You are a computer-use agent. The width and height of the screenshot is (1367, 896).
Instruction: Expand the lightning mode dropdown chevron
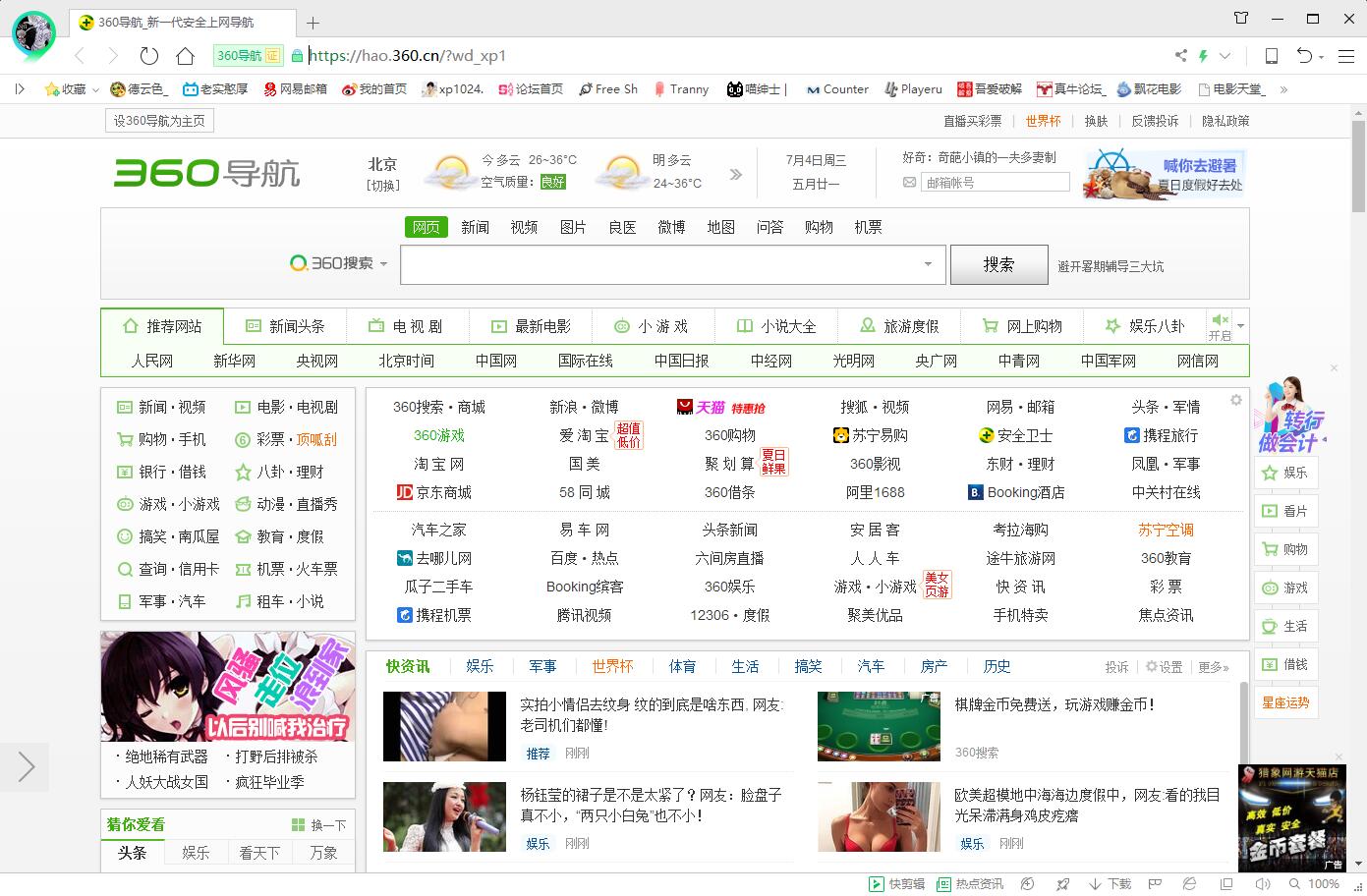(x=1225, y=56)
